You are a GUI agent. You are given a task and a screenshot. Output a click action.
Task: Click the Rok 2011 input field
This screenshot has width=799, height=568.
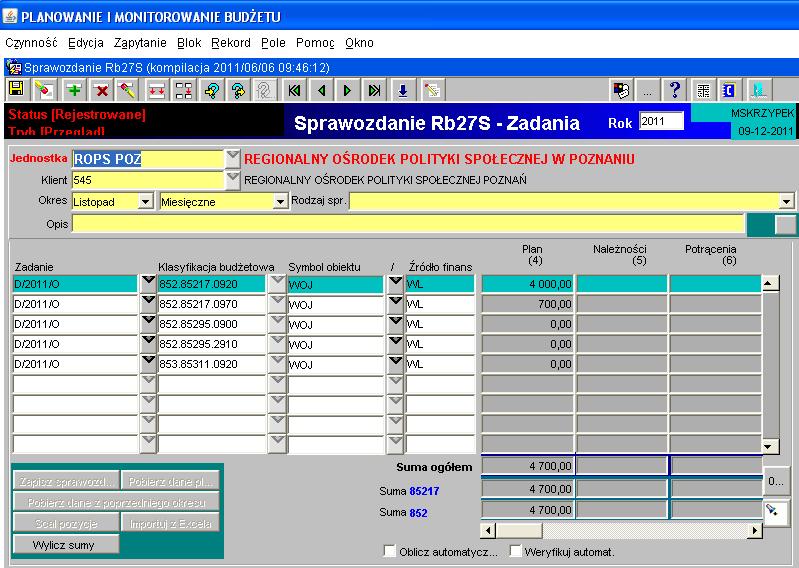[661, 121]
